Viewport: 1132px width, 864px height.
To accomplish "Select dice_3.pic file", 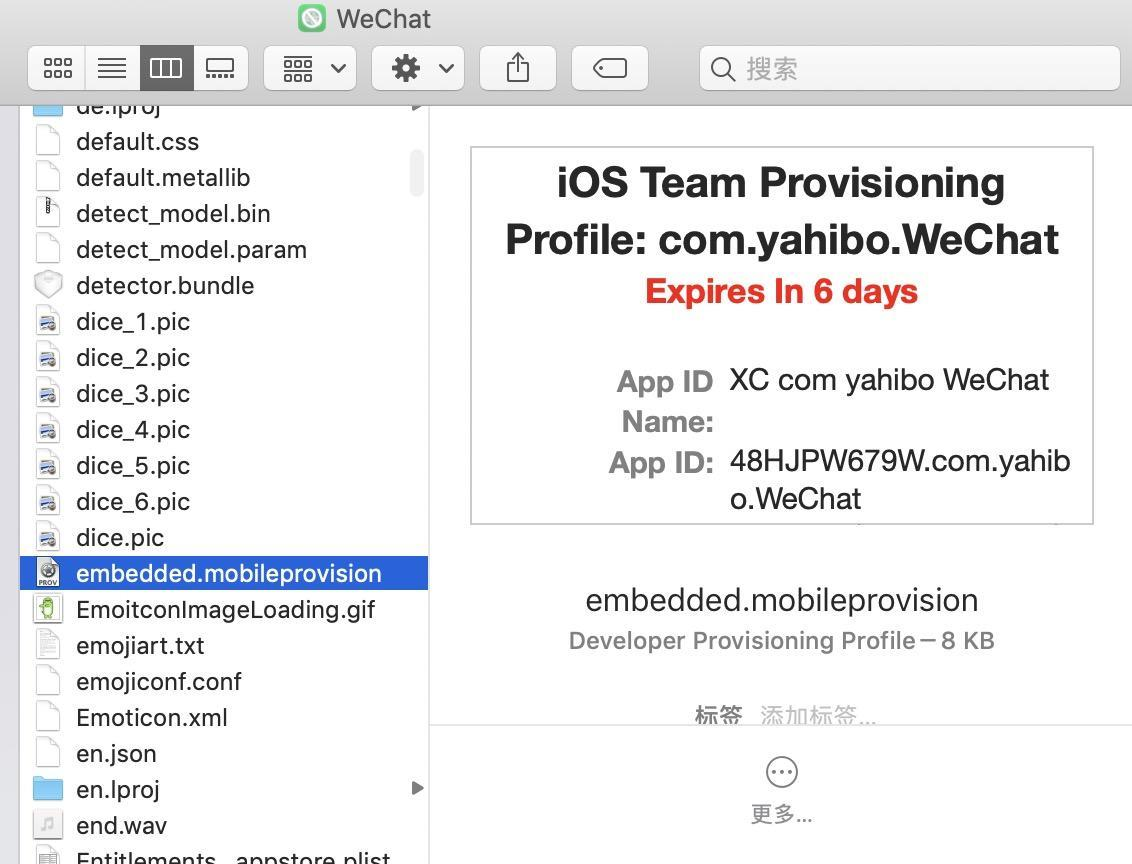I will [224, 394].
